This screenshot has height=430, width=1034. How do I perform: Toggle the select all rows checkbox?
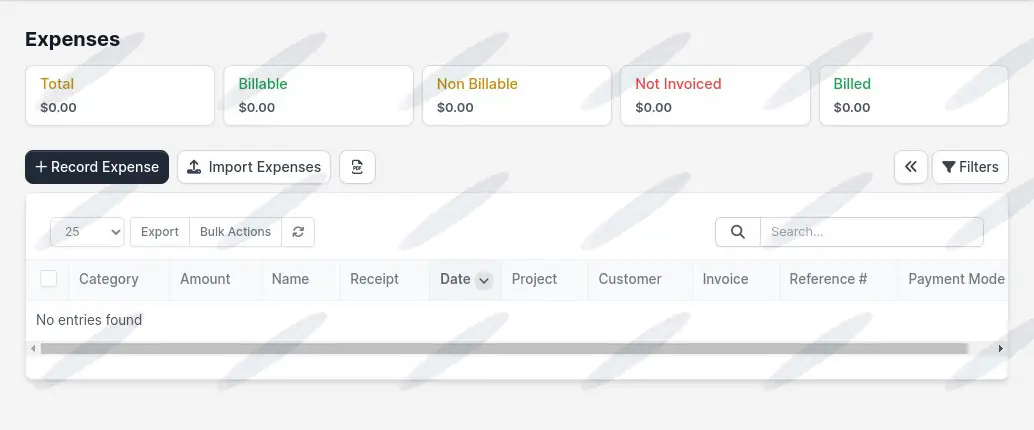coord(49,279)
